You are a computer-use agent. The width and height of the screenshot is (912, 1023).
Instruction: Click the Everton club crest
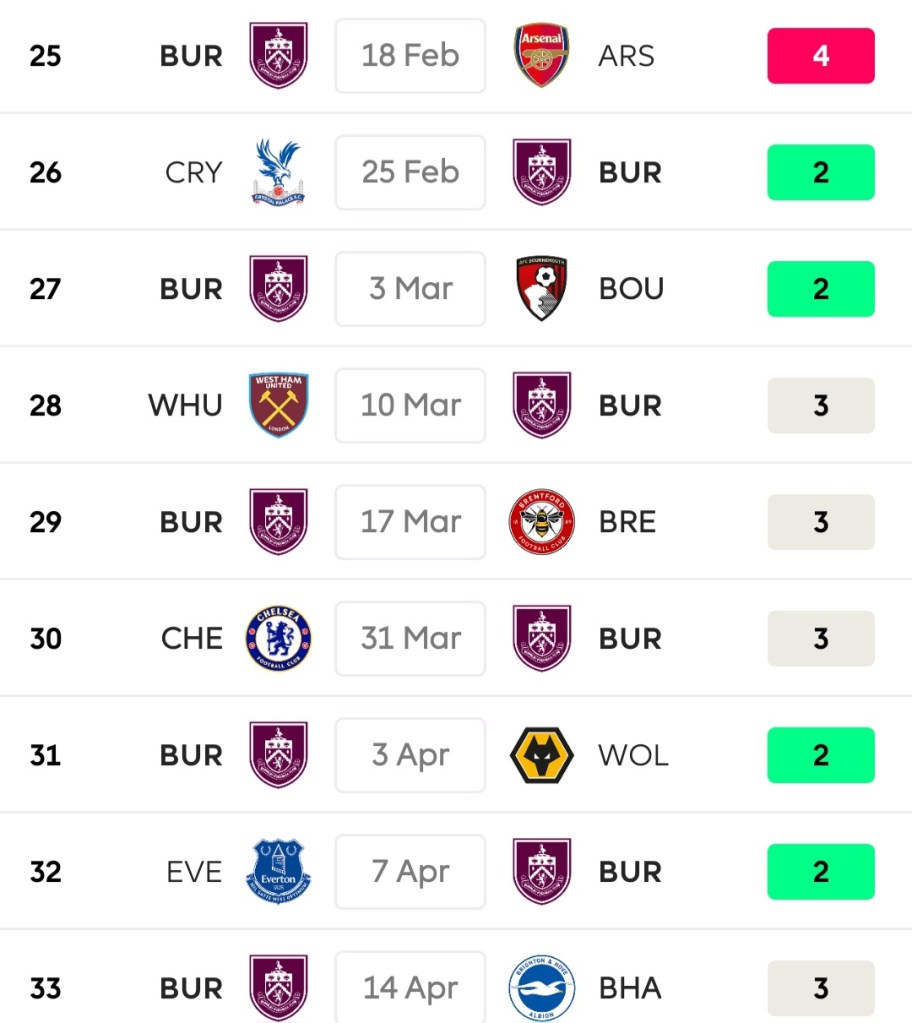(x=278, y=871)
